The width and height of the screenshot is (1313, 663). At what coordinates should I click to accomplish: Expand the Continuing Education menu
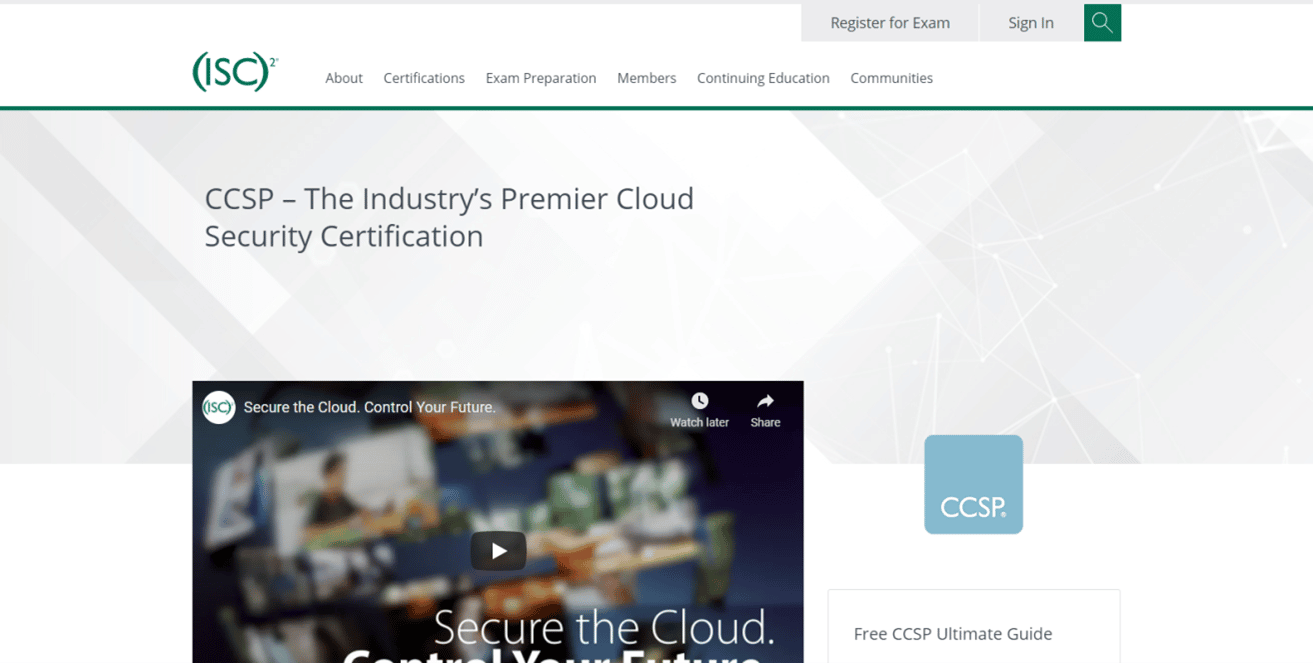[763, 78]
